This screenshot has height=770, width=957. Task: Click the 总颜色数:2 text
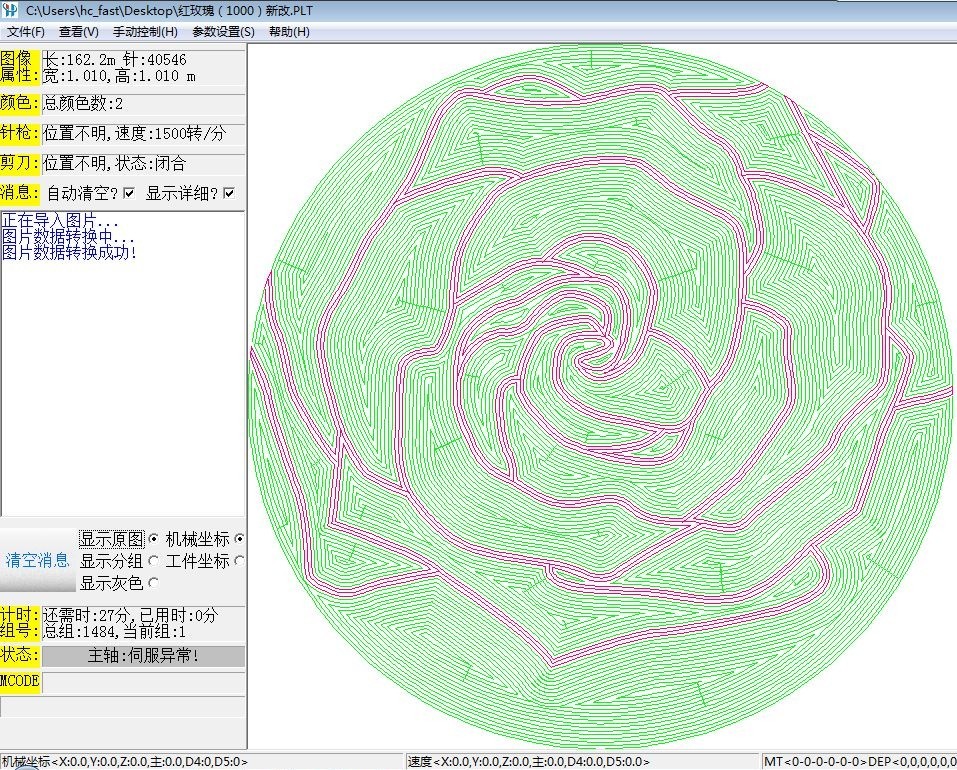[83, 104]
